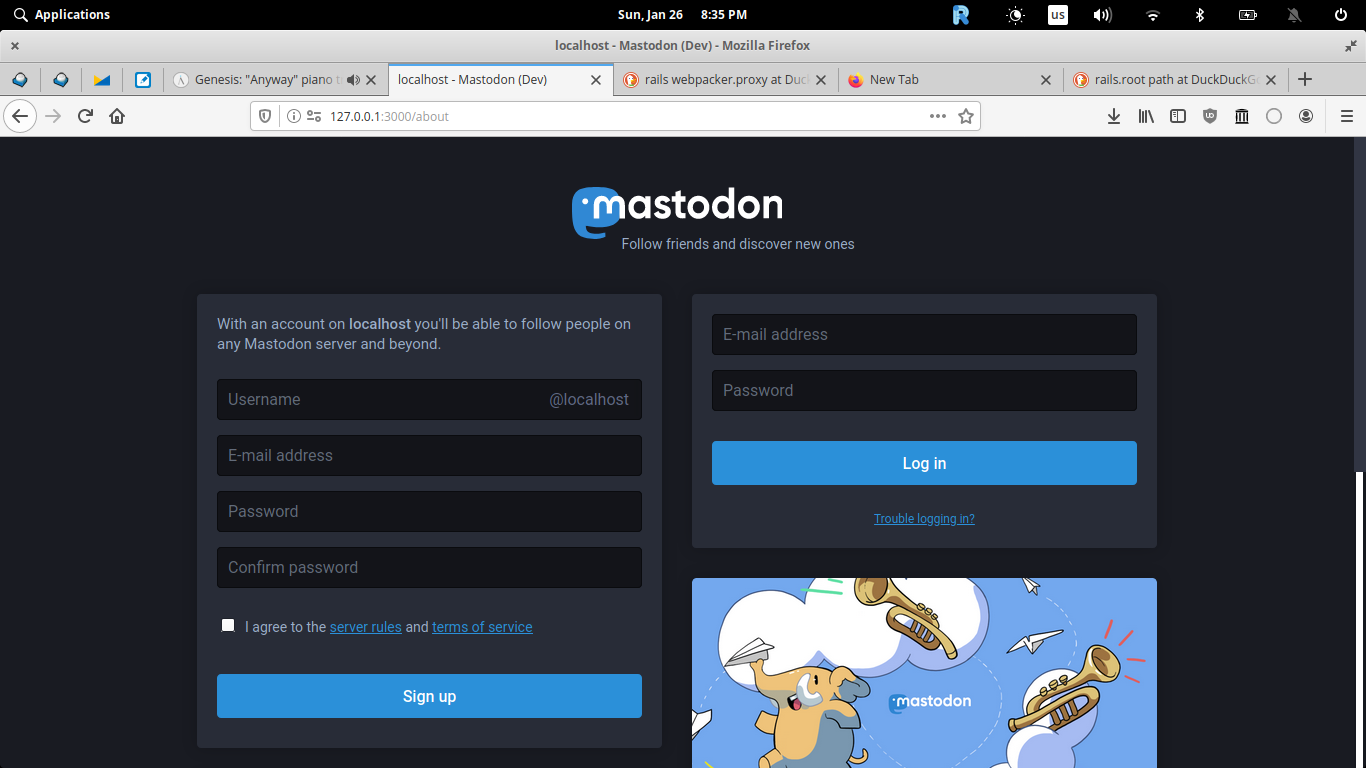
Task: Expand the page actions three-dot menu
Action: 937,116
